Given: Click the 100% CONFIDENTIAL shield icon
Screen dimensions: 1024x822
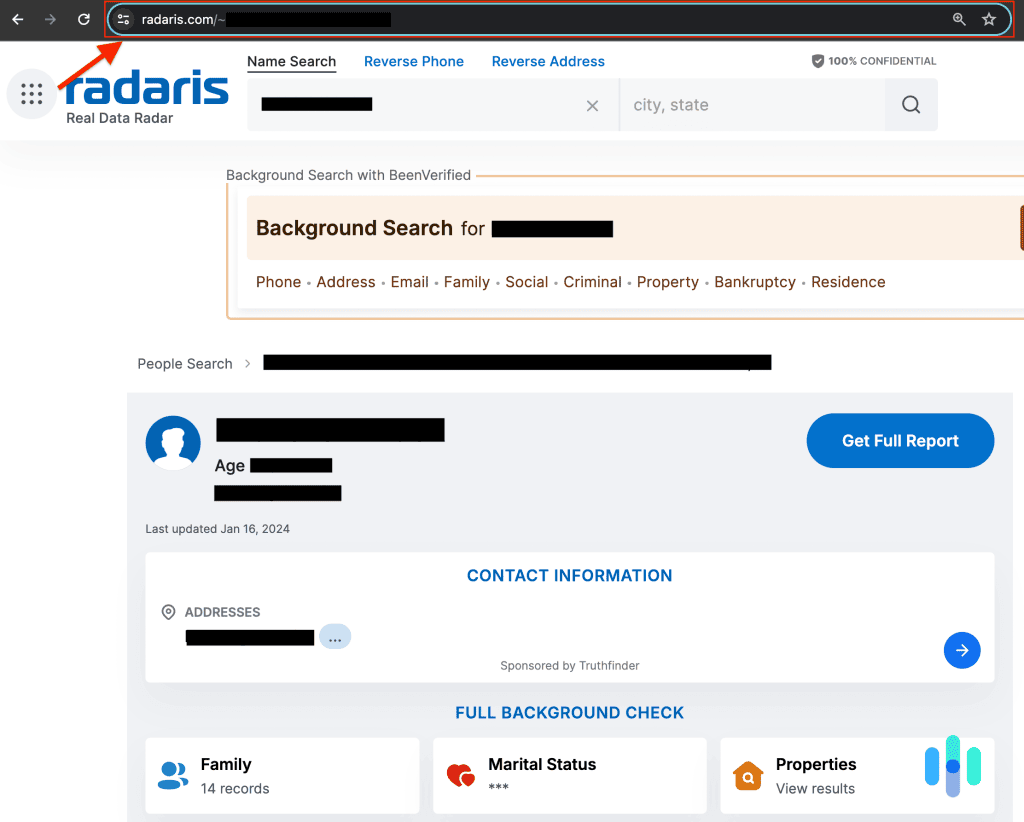Looking at the screenshot, I should [x=817, y=61].
